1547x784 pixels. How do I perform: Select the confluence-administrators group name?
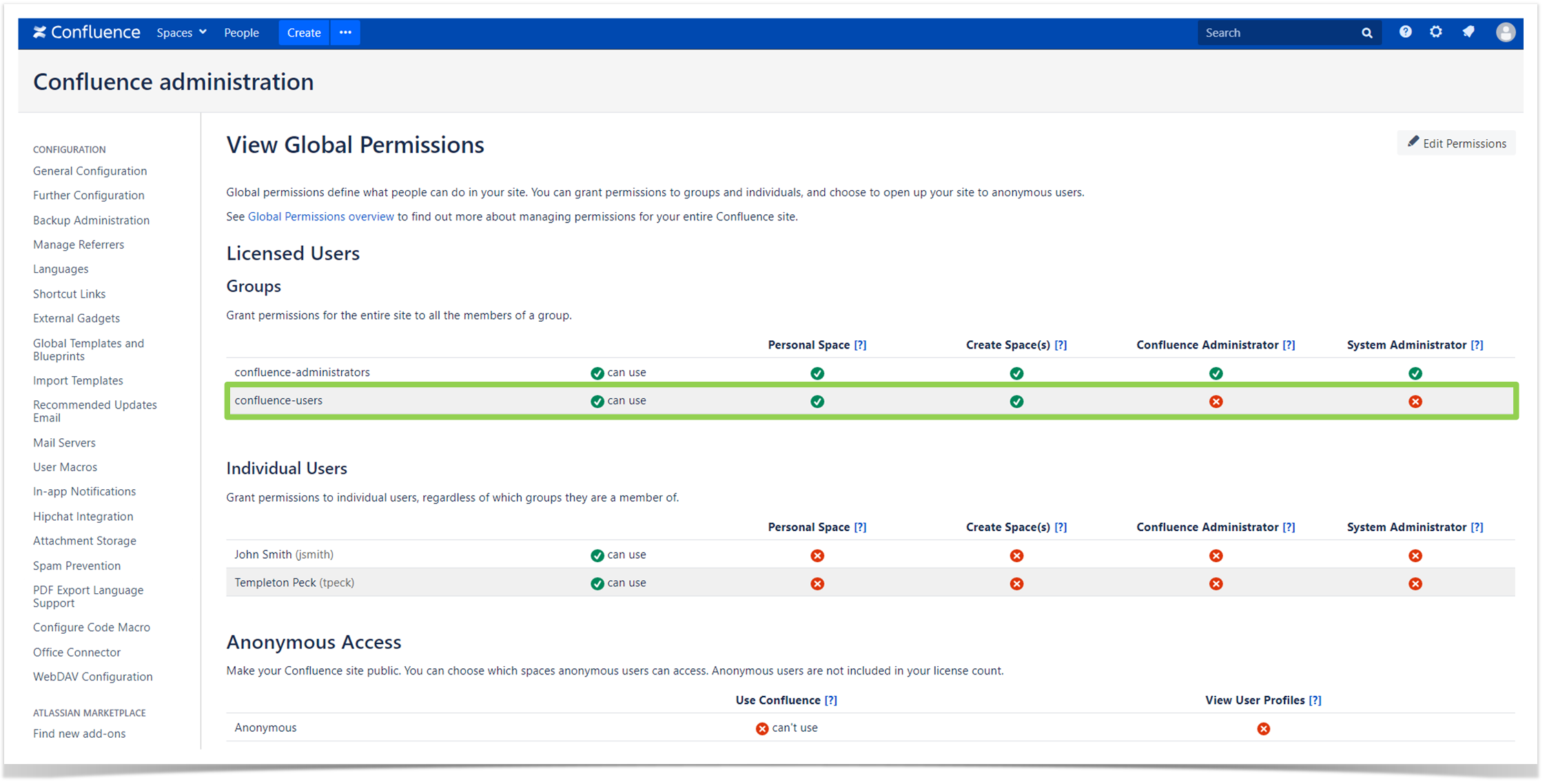(x=302, y=372)
